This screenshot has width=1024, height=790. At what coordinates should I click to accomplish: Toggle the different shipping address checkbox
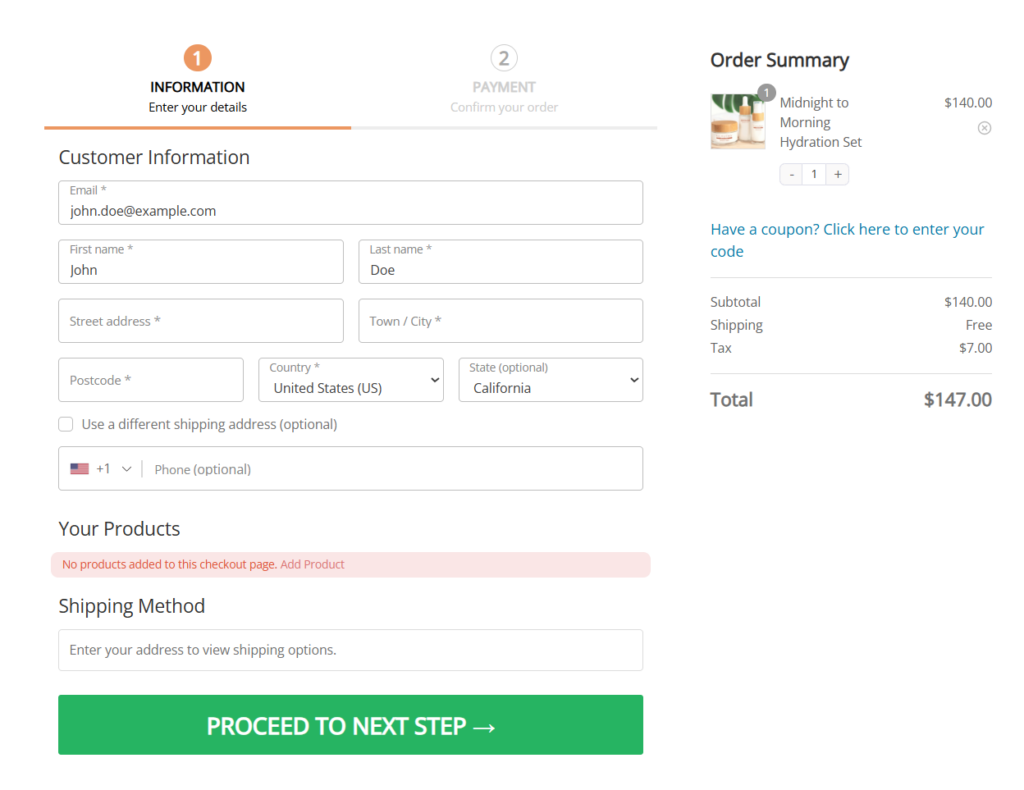pos(65,423)
